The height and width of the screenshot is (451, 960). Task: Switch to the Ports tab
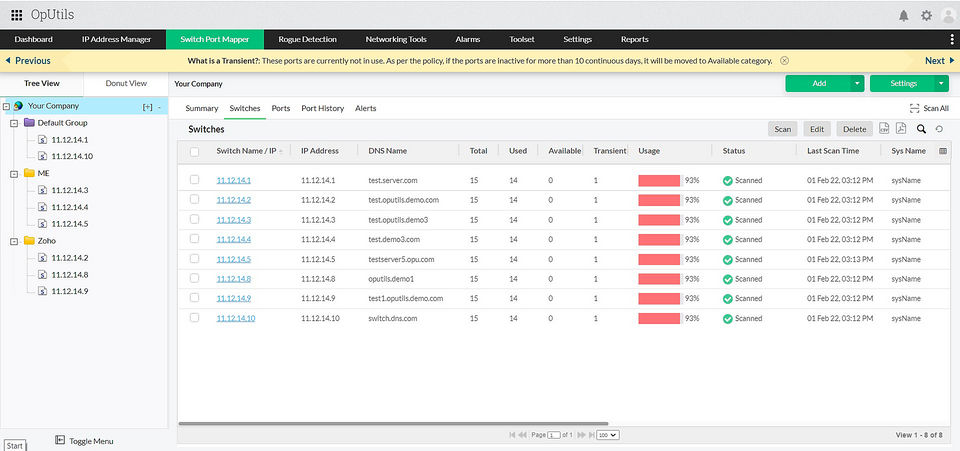tap(281, 108)
